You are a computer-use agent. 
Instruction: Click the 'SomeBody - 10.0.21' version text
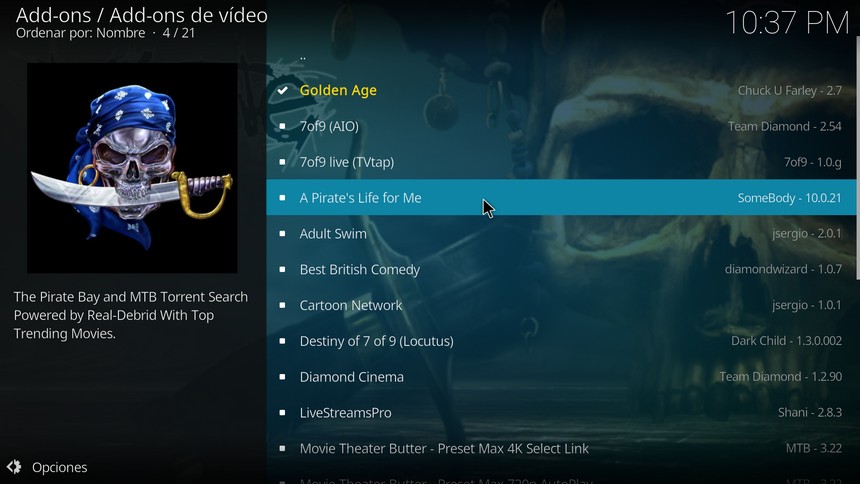pos(789,198)
